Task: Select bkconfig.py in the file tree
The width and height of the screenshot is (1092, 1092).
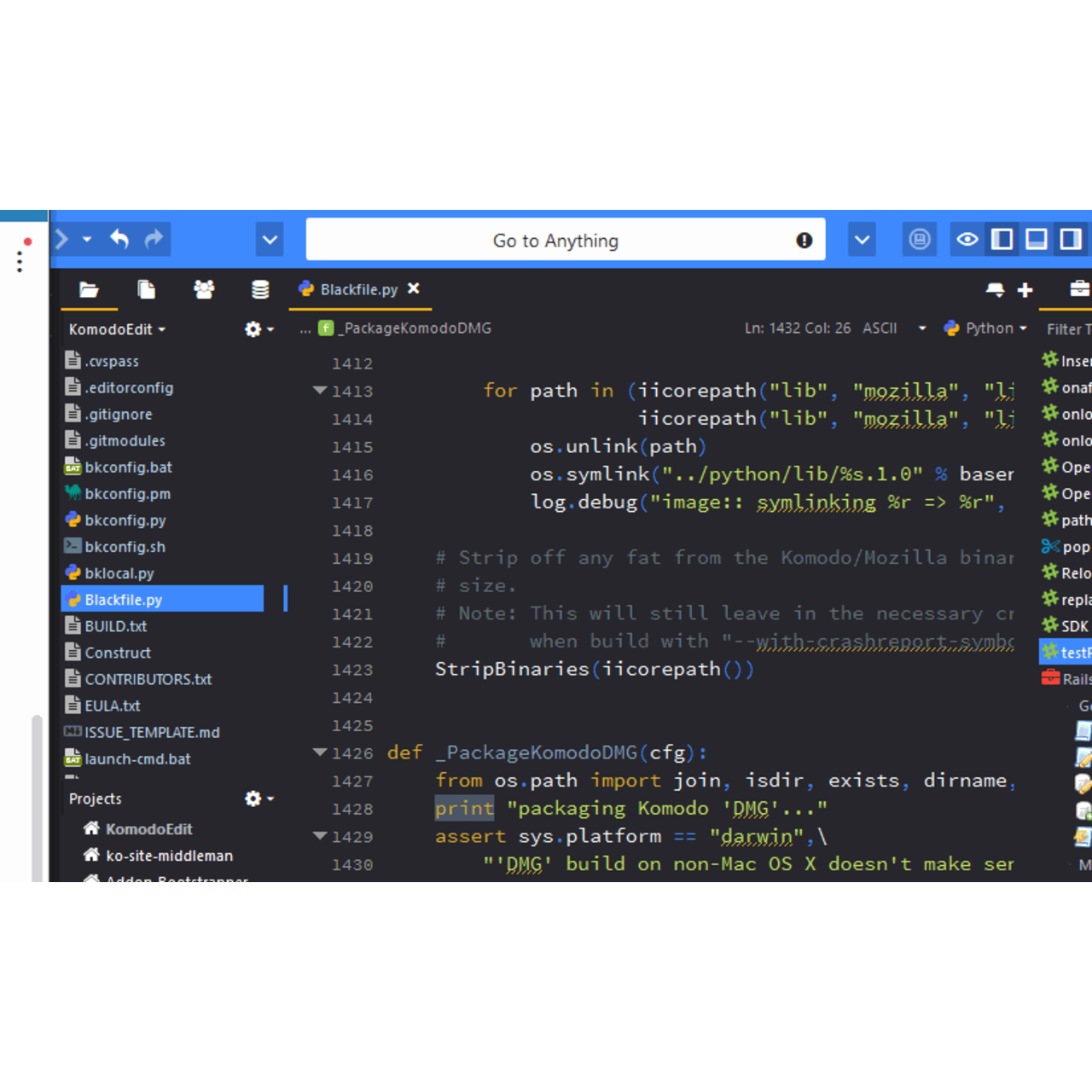Action: tap(125, 520)
